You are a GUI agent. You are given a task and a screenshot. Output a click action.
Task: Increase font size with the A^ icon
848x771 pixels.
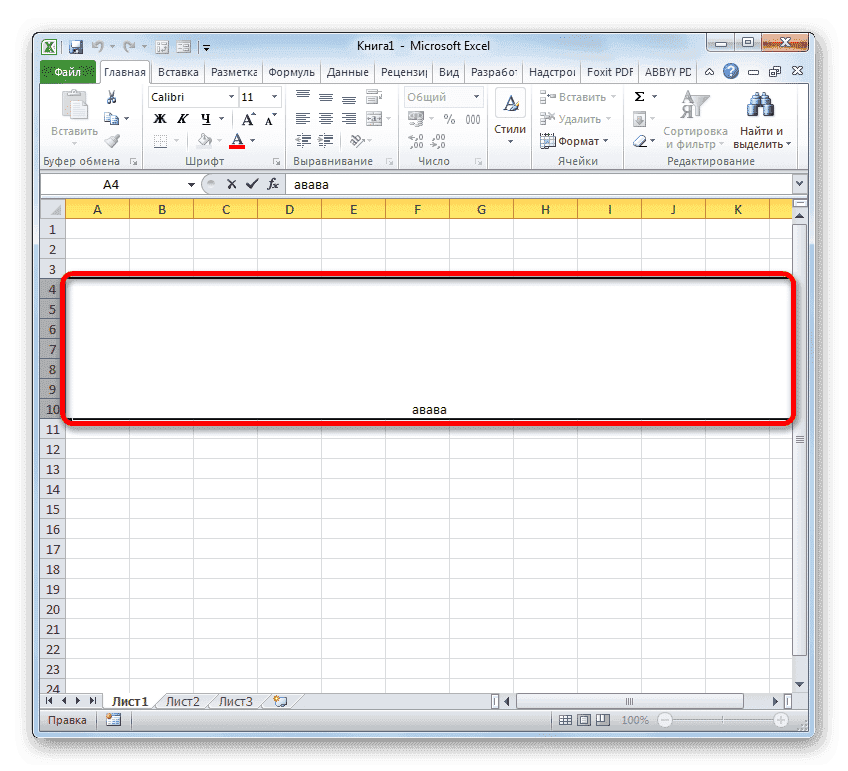point(247,118)
